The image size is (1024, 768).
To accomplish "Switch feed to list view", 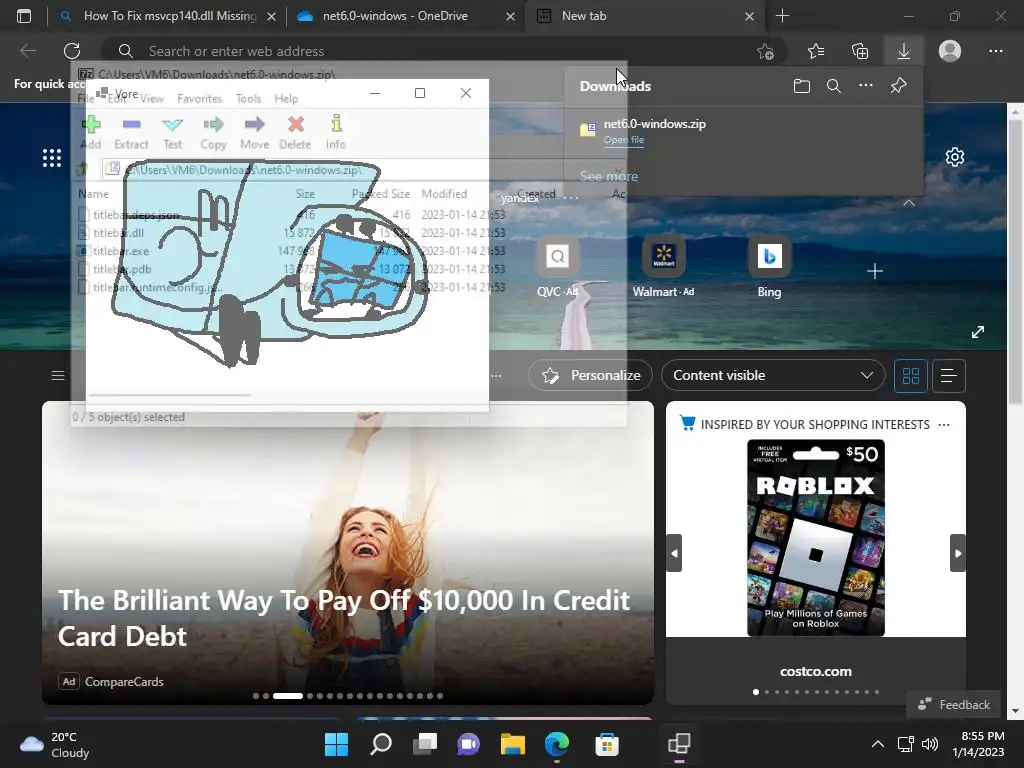I will pyautogui.click(x=949, y=376).
